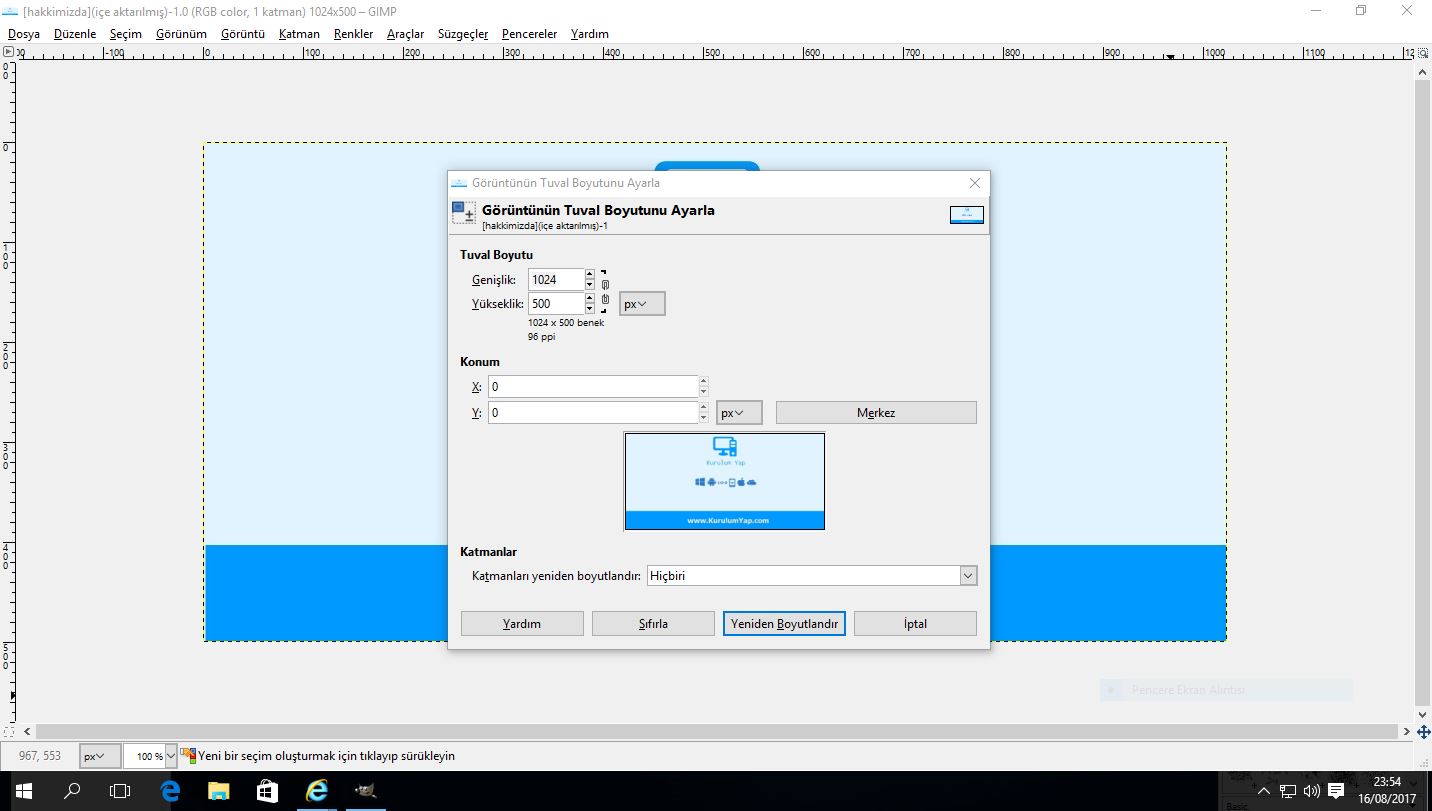Open the 100% zoom dropdown in status bar
This screenshot has width=1432, height=811.
[x=170, y=757]
